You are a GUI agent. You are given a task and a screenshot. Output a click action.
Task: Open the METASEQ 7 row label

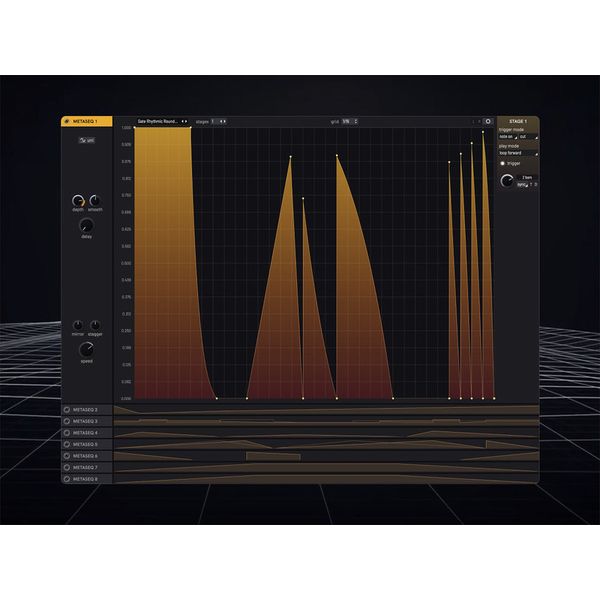[x=85, y=467]
